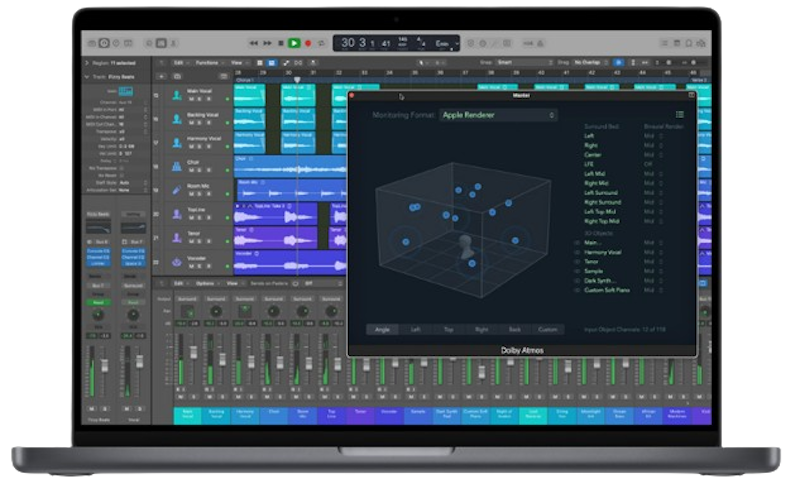This screenshot has width=800, height=498.
Task: Open the Note Pads icon at top right
Action: 677,43
